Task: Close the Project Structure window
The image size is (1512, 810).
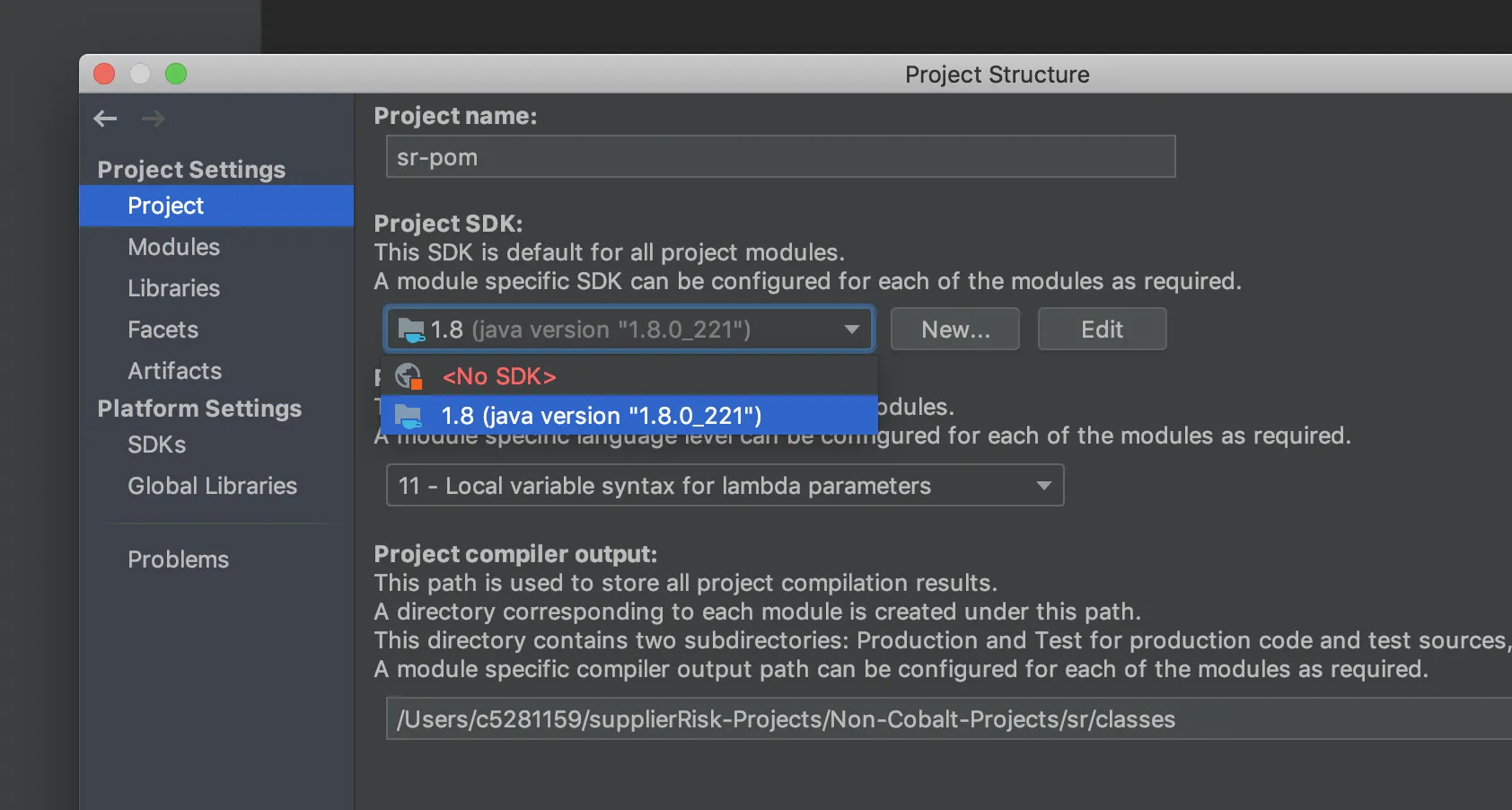Action: point(104,74)
